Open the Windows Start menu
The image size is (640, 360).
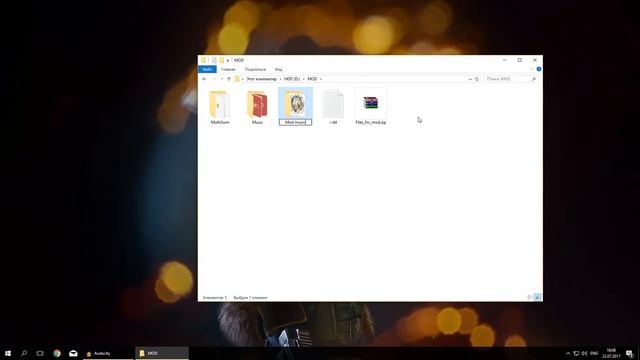click(x=8, y=353)
